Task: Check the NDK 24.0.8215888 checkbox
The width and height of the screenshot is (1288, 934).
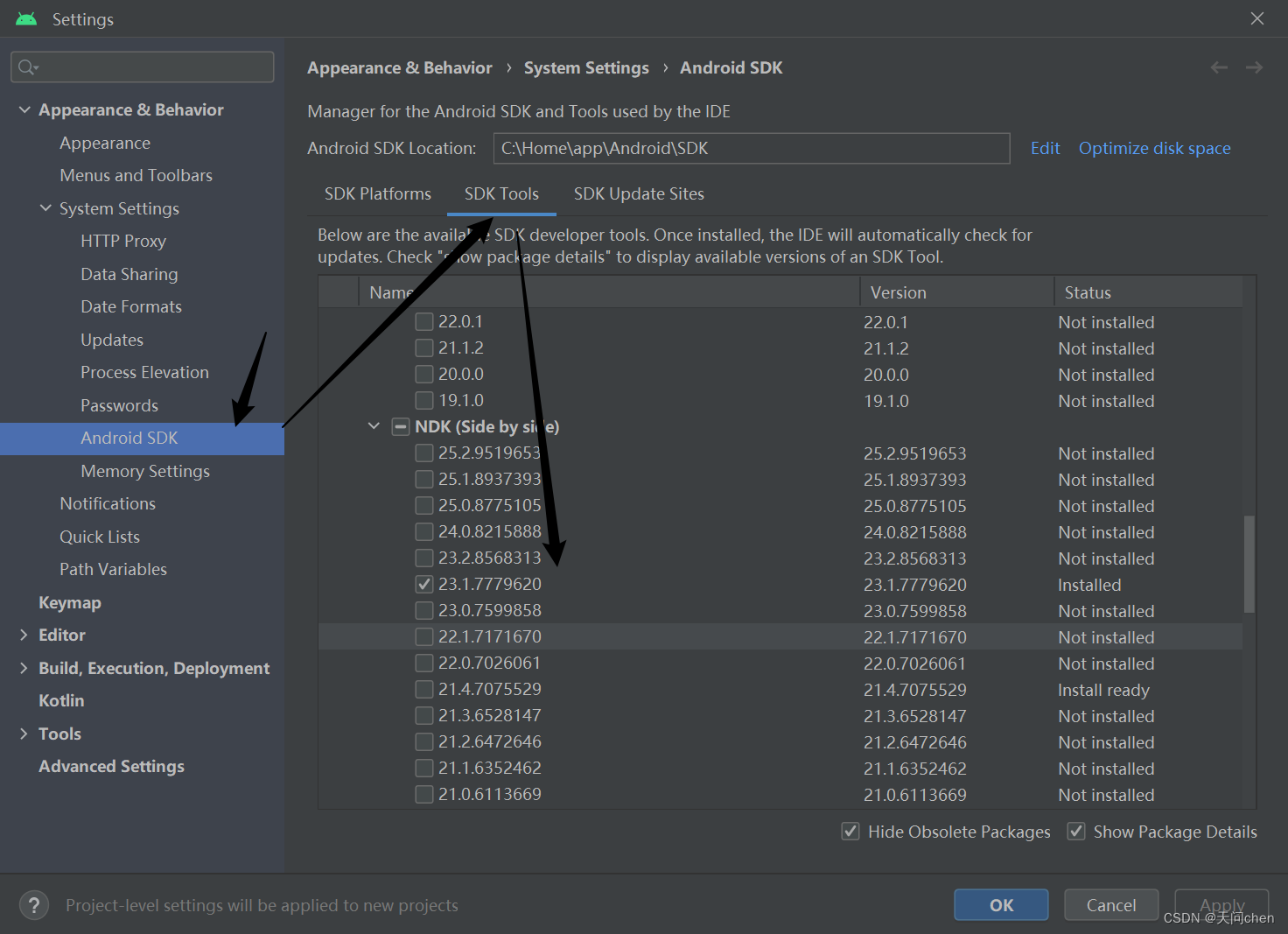Action: click(x=424, y=532)
